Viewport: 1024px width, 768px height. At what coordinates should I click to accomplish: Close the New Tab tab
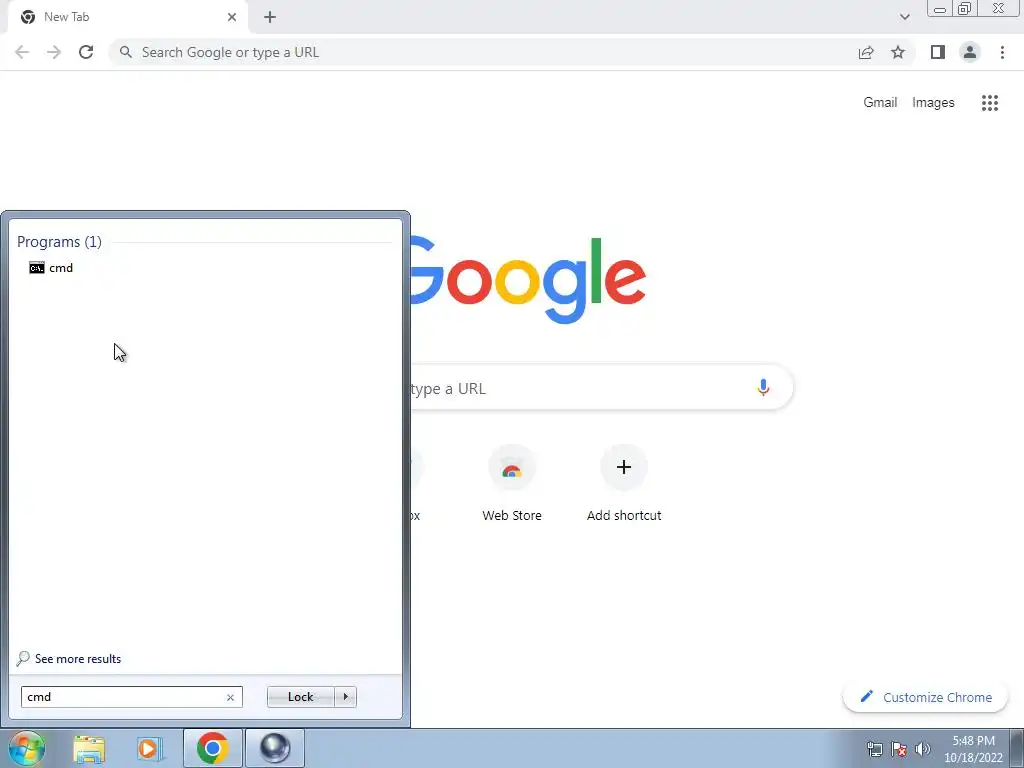[232, 17]
